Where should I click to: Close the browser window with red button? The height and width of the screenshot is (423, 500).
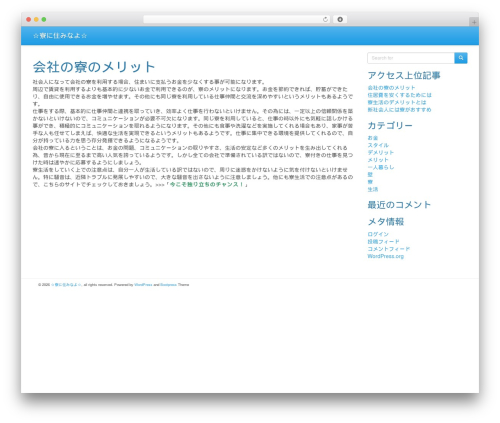[x=29, y=19]
